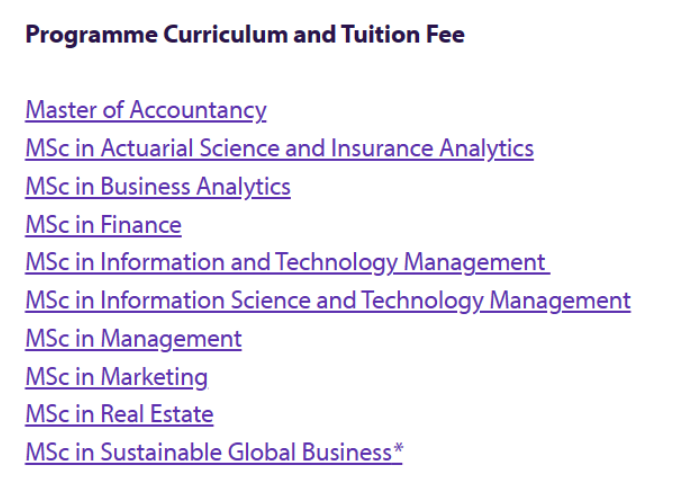Click the word Accountancy in the first link
Image resolution: width=681 pixels, height=504 pixels.
198,110
